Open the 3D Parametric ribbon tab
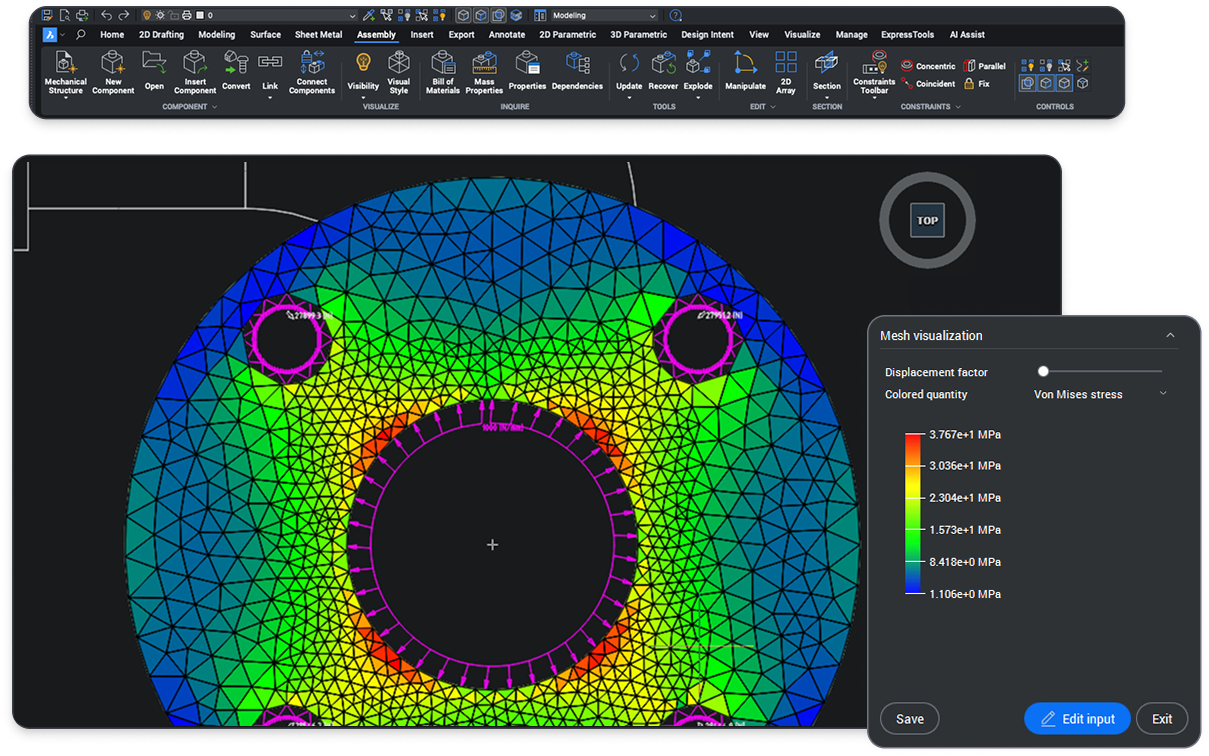This screenshot has height=756, width=1209. pyautogui.click(x=638, y=34)
